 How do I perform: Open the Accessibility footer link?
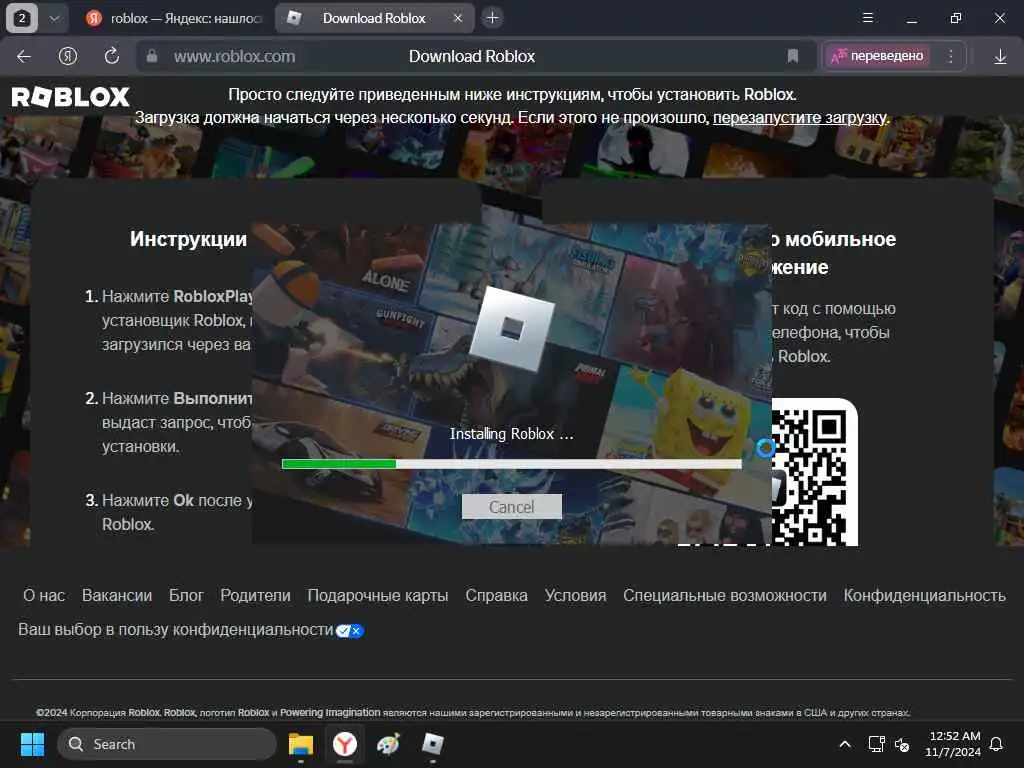[724, 596]
